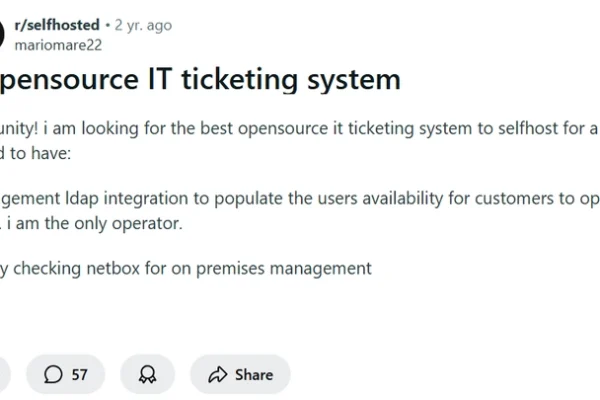Screen dimensions: 600x400
Task: Click the curved share arrow icon
Action: click(217, 374)
